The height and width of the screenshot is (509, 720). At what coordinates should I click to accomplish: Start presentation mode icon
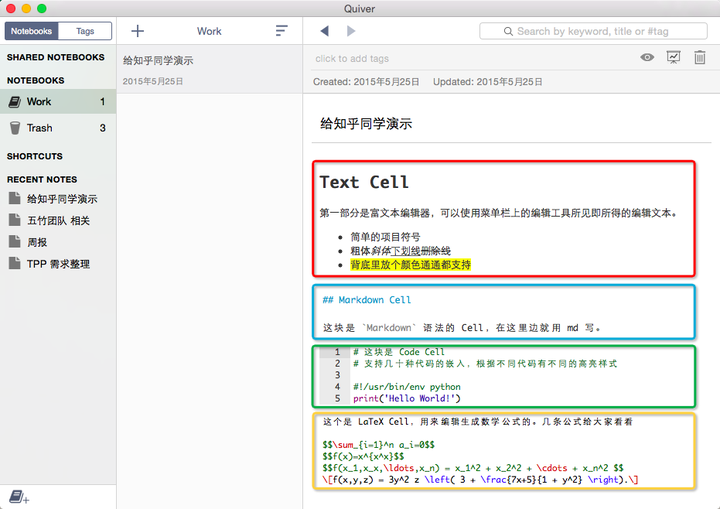pos(674,57)
